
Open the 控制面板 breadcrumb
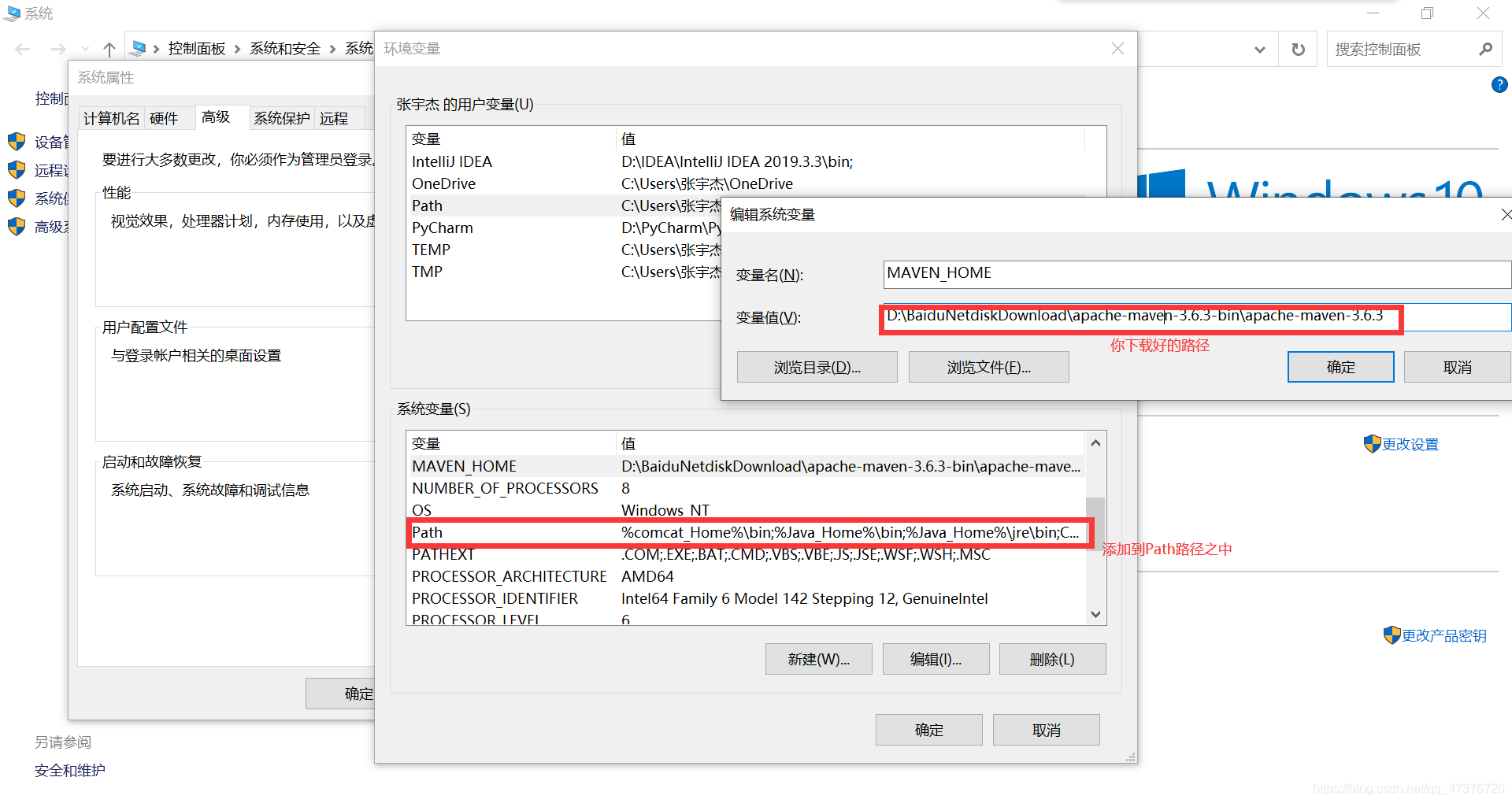tap(197, 49)
